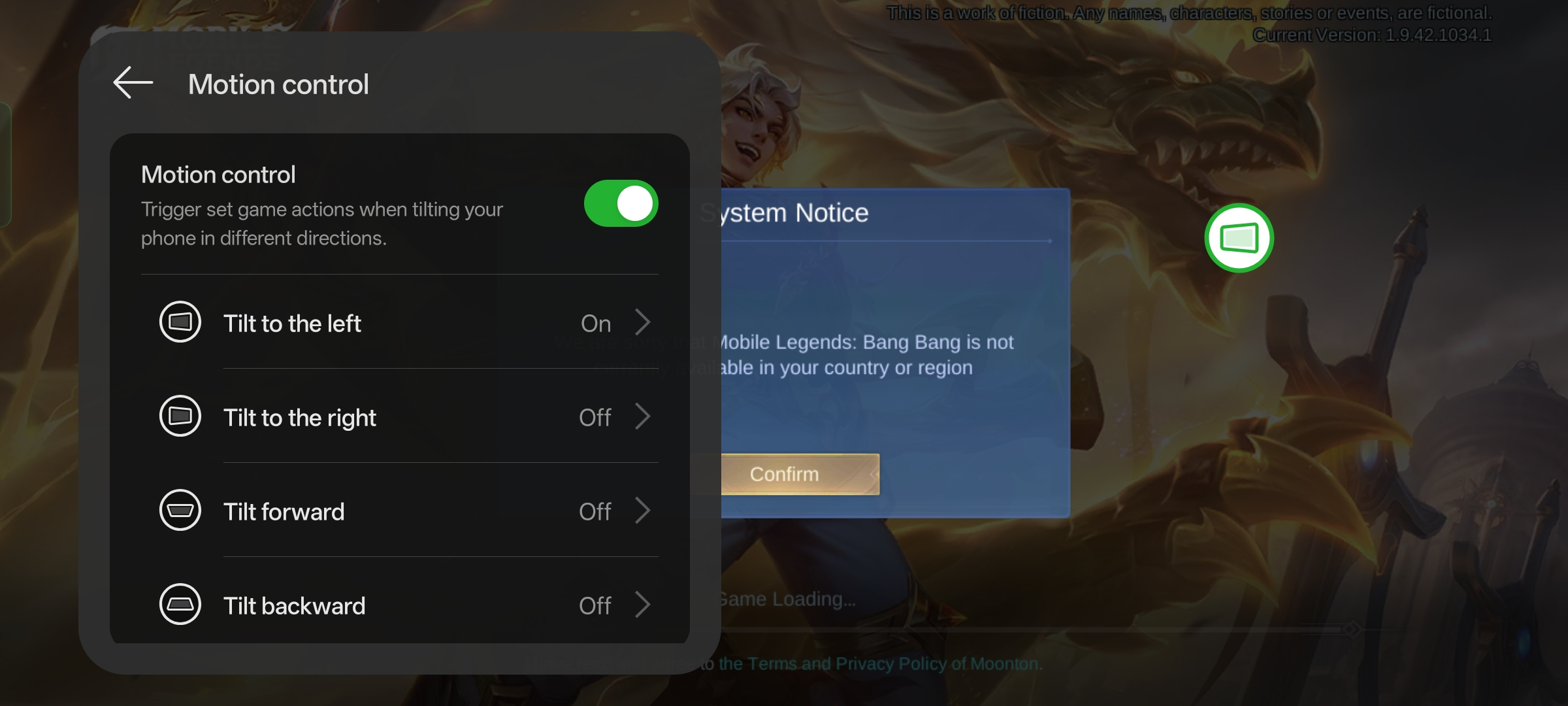Tap the On status for left tilt
The height and width of the screenshot is (706, 1568).
(x=596, y=324)
